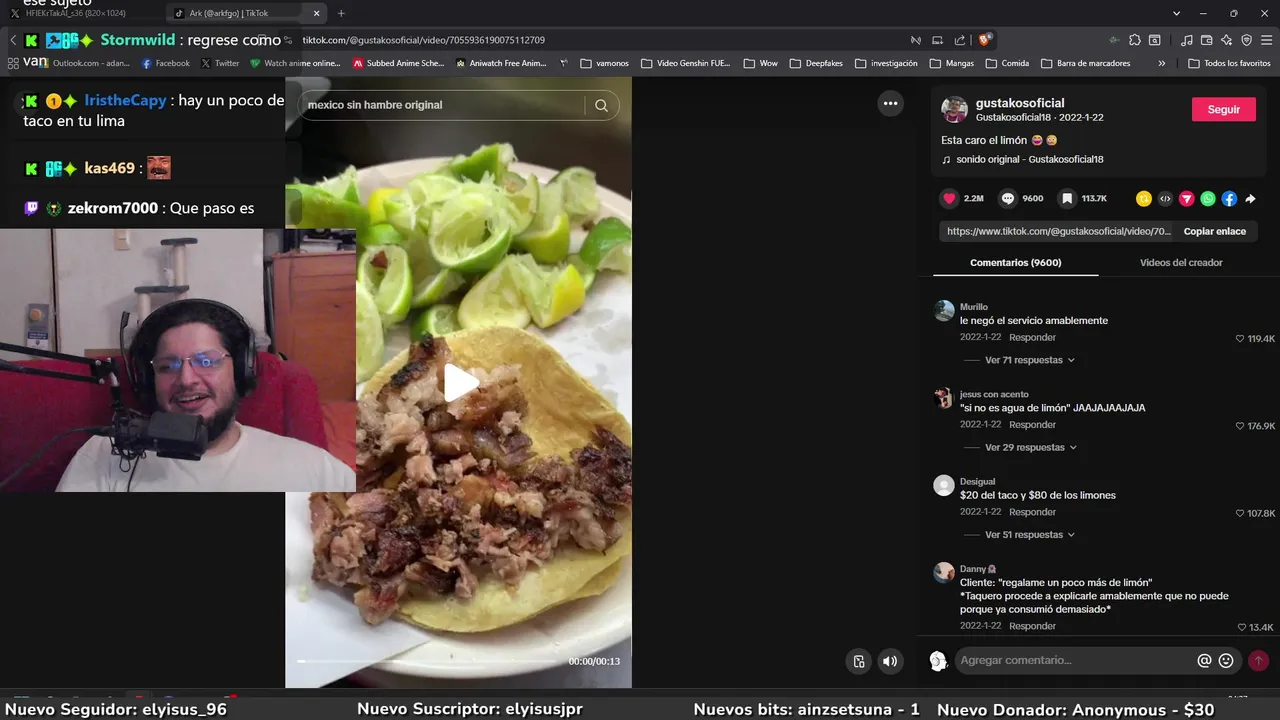Like the comment with 176.9K likes
The height and width of the screenshot is (720, 1280).
tap(1240, 426)
